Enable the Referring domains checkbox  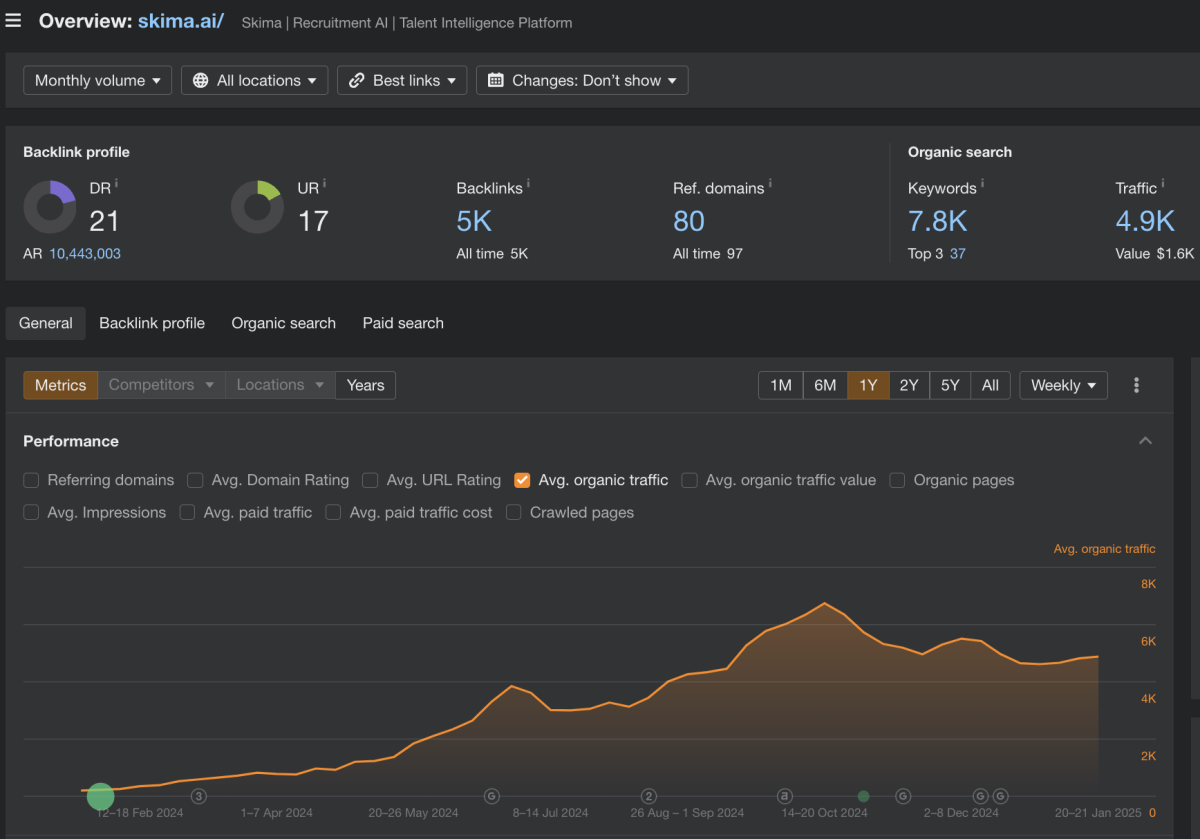click(x=31, y=480)
